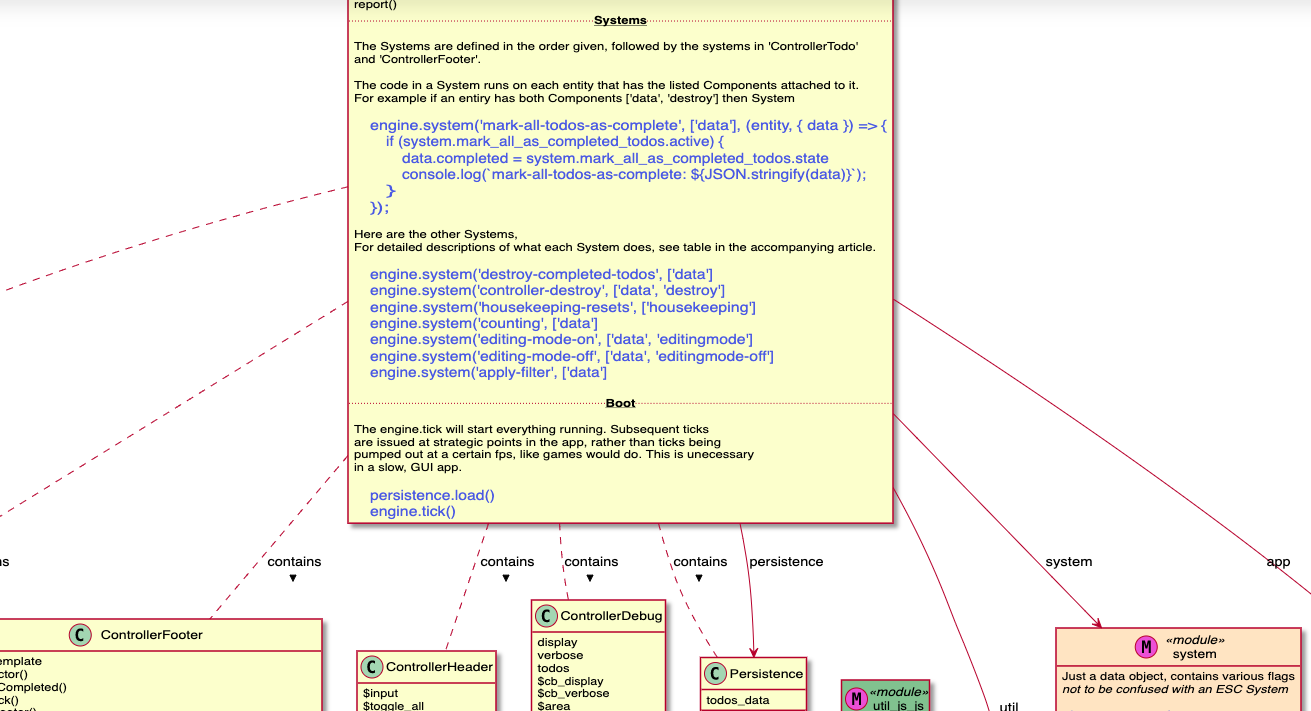Open the Systems section header in the note

620,19
